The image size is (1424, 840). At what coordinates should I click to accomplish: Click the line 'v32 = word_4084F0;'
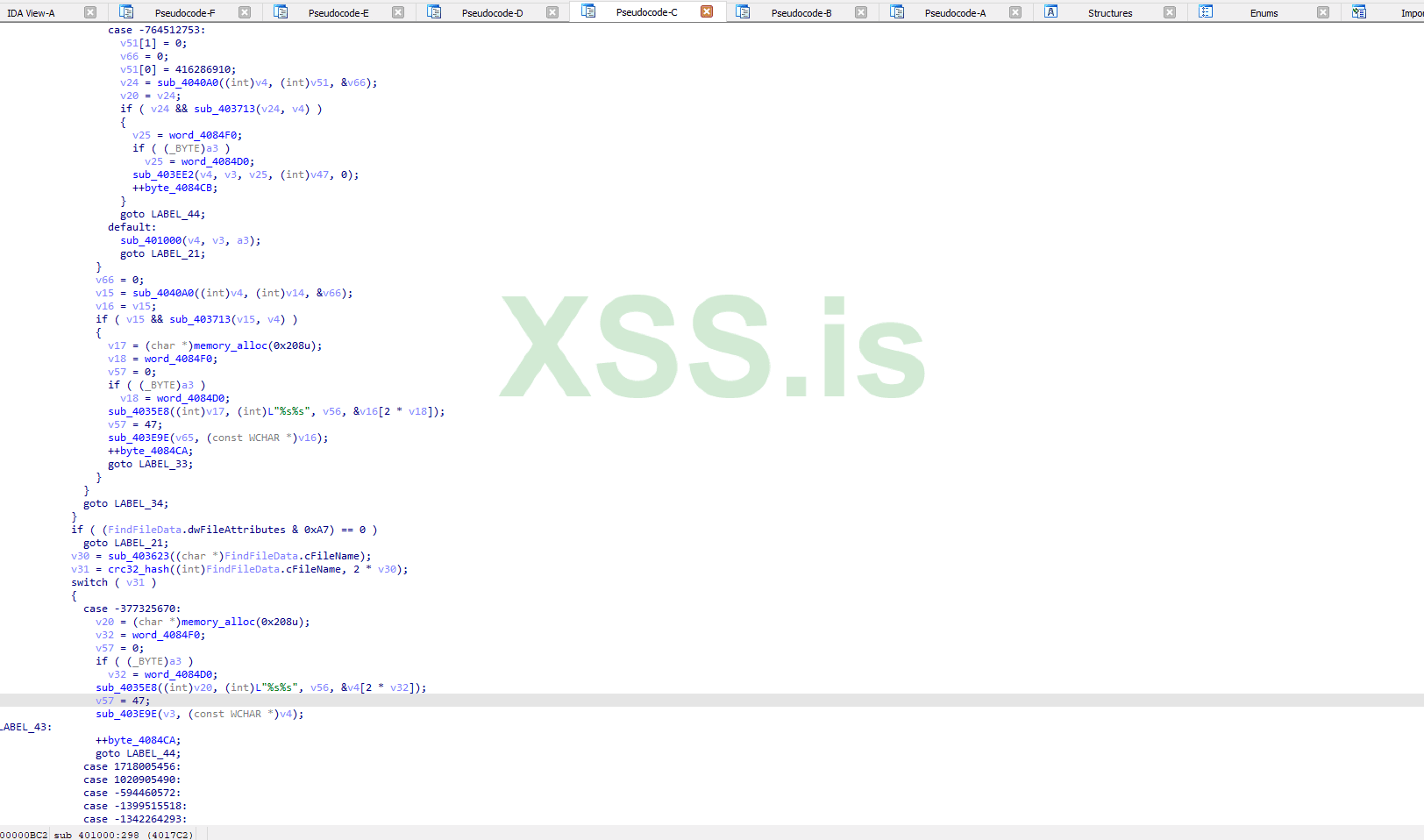151,635
